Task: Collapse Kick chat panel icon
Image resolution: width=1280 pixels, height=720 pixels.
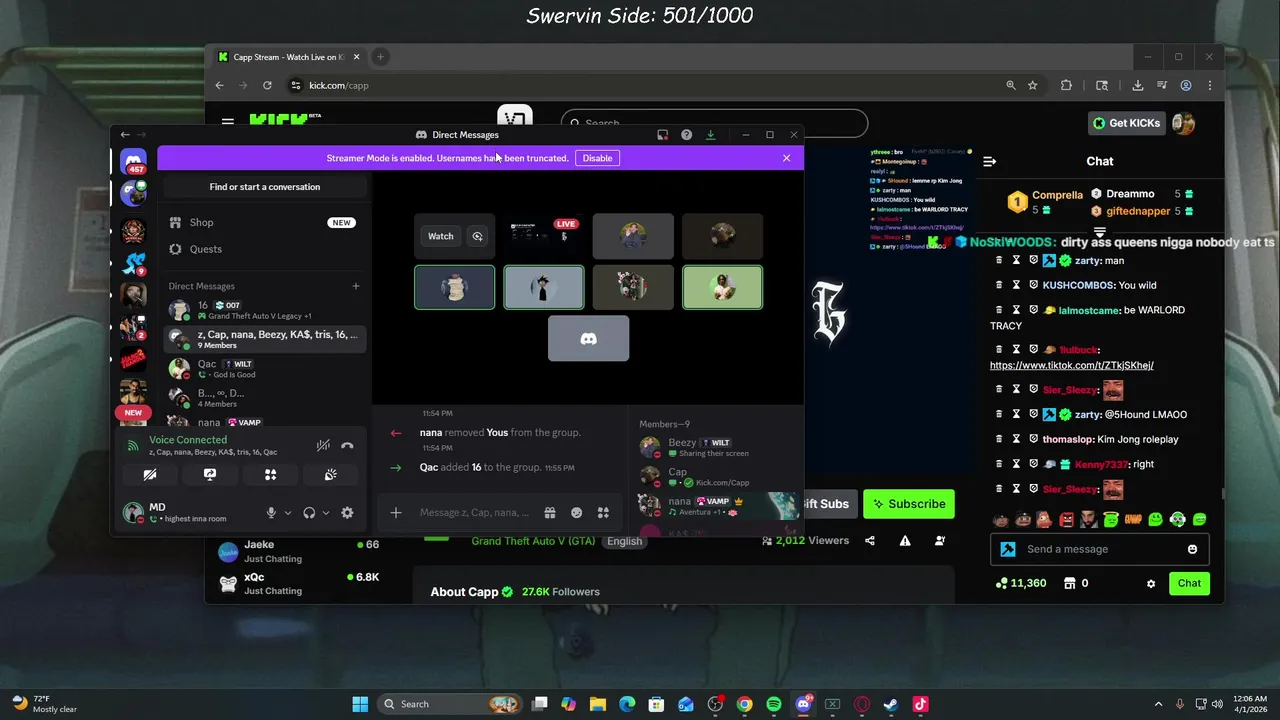Action: pyautogui.click(x=989, y=161)
